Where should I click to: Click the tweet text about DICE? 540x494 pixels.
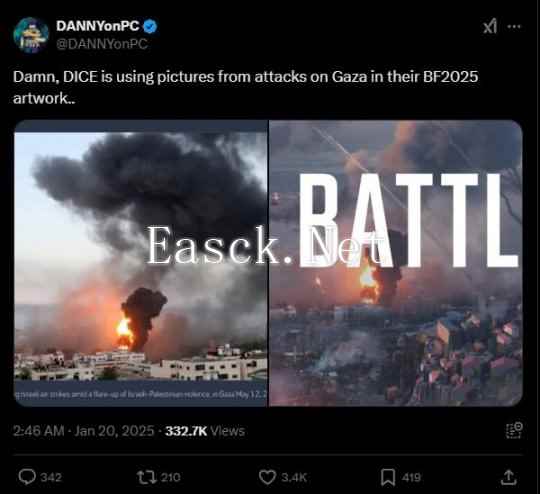pyautogui.click(x=246, y=88)
